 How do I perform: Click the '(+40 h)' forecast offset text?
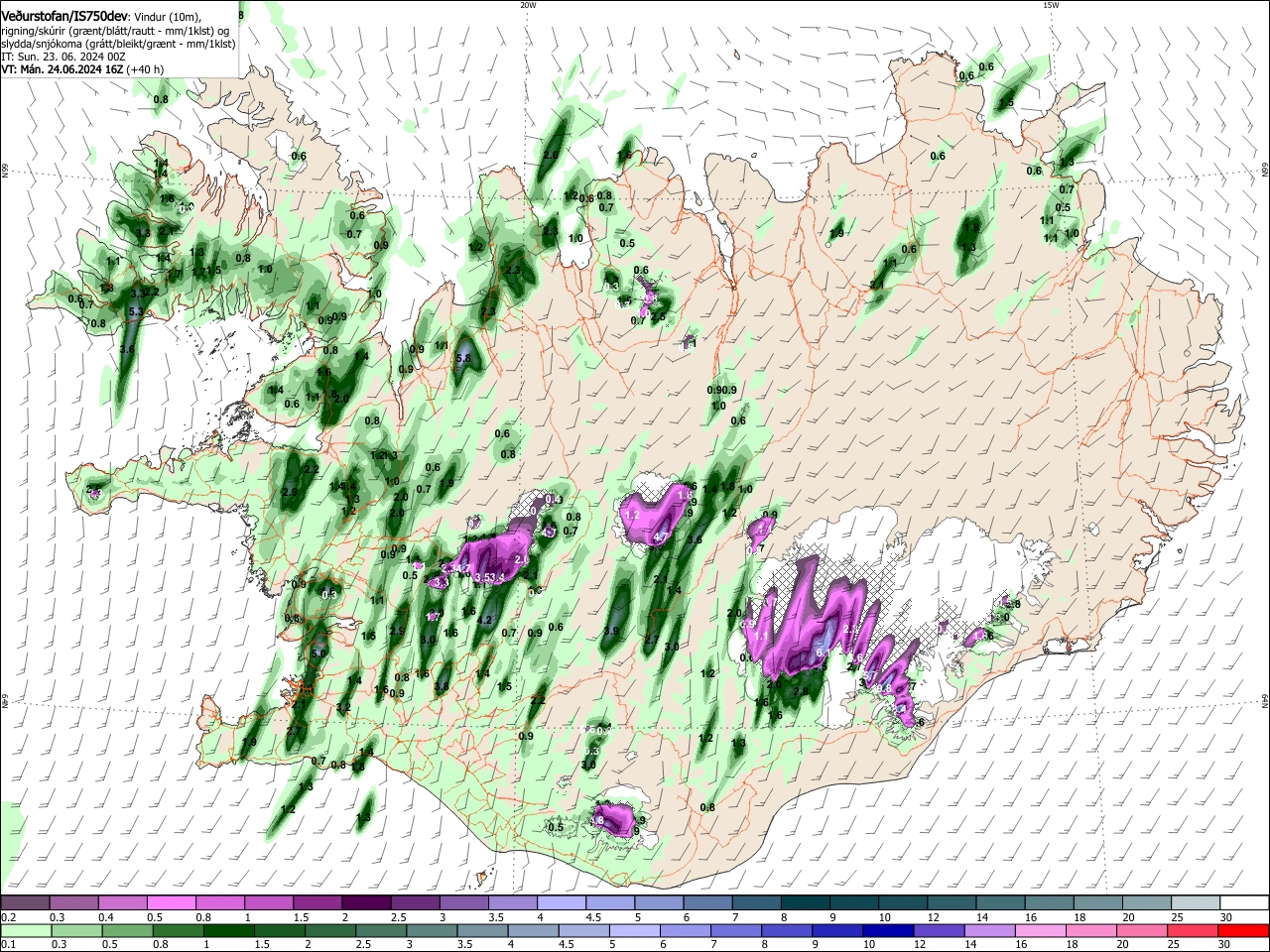coord(145,70)
